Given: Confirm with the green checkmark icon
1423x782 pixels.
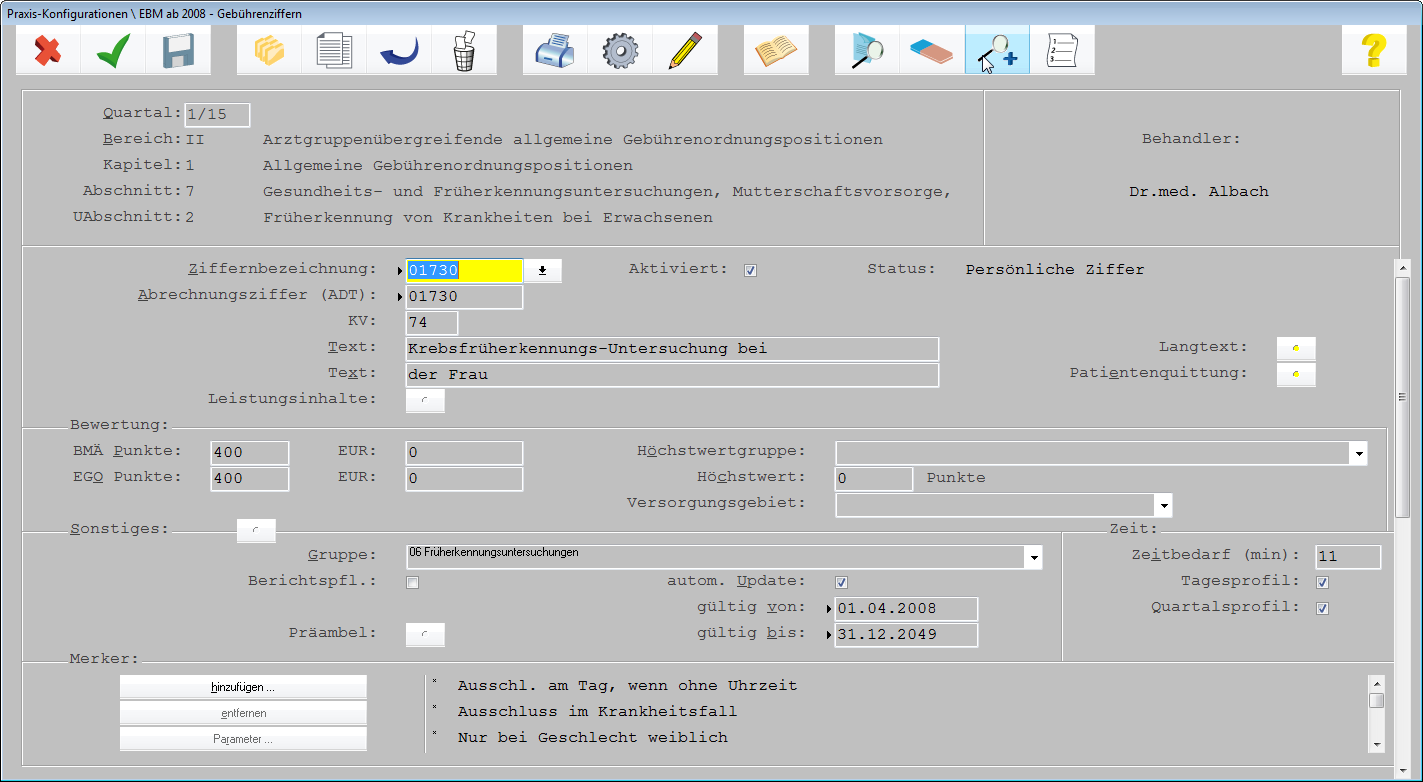Looking at the screenshot, I should pos(113,50).
